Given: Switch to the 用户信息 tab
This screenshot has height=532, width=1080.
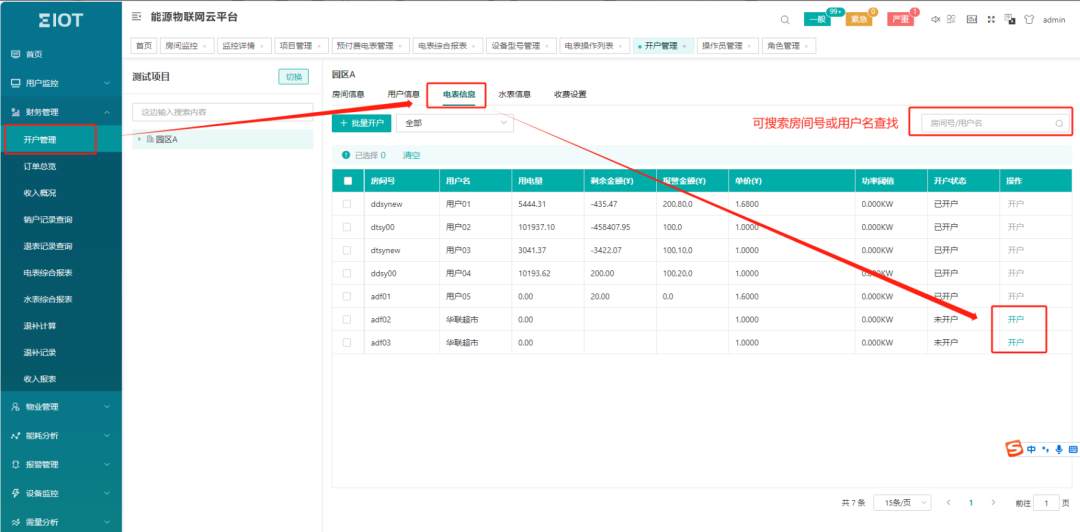Looking at the screenshot, I should [x=403, y=94].
